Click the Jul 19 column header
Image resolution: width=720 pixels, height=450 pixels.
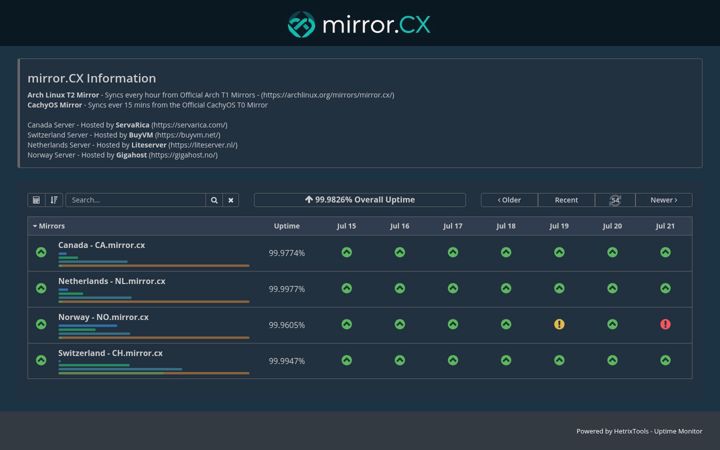(559, 226)
